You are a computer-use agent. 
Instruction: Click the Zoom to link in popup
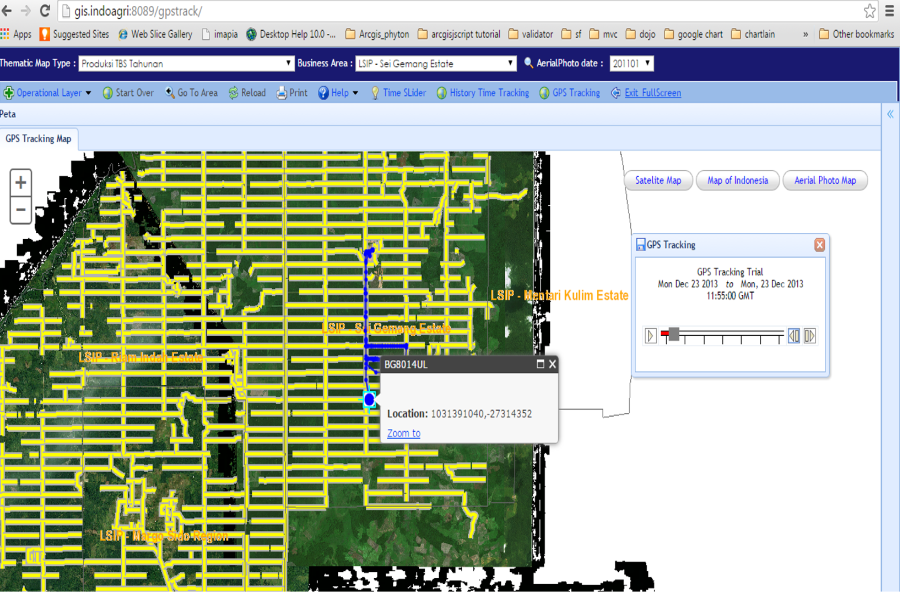(x=403, y=434)
